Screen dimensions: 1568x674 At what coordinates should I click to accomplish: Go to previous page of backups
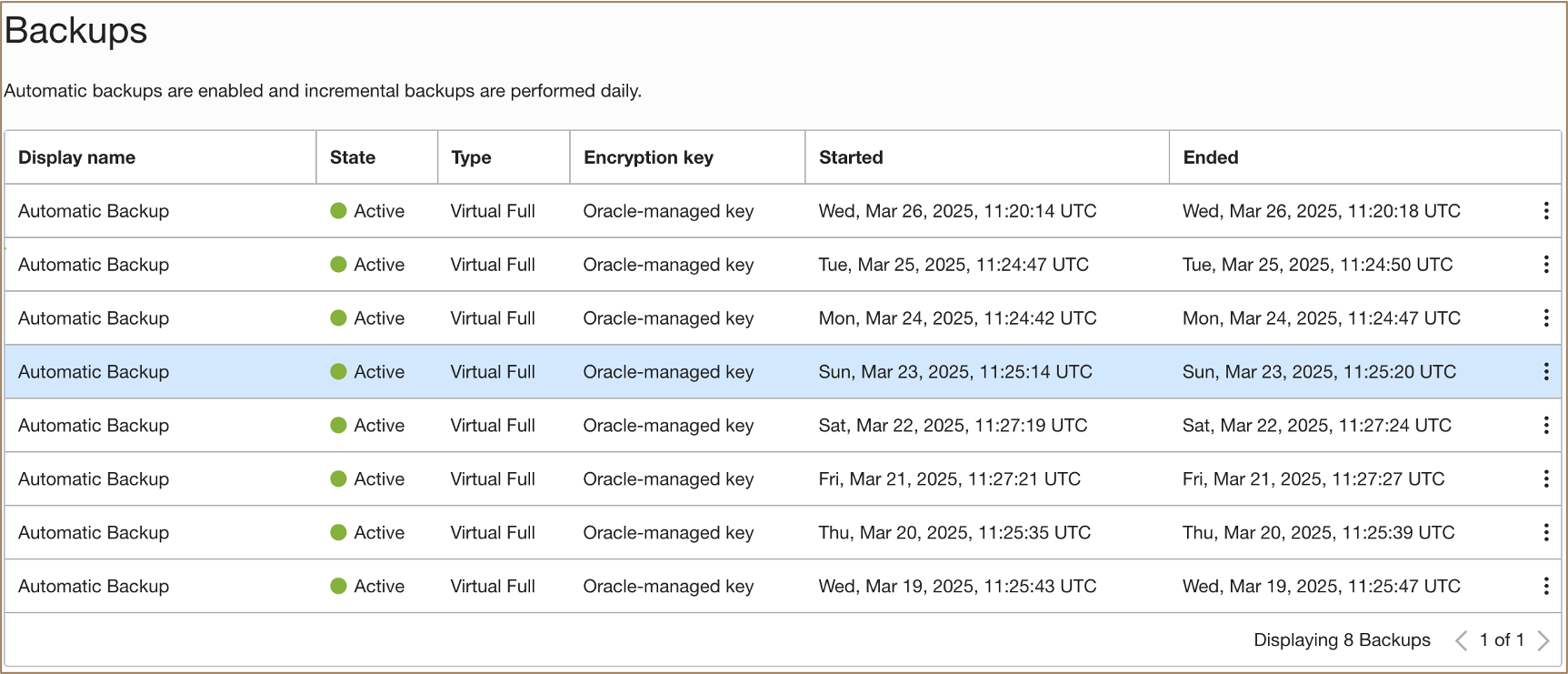point(1461,640)
